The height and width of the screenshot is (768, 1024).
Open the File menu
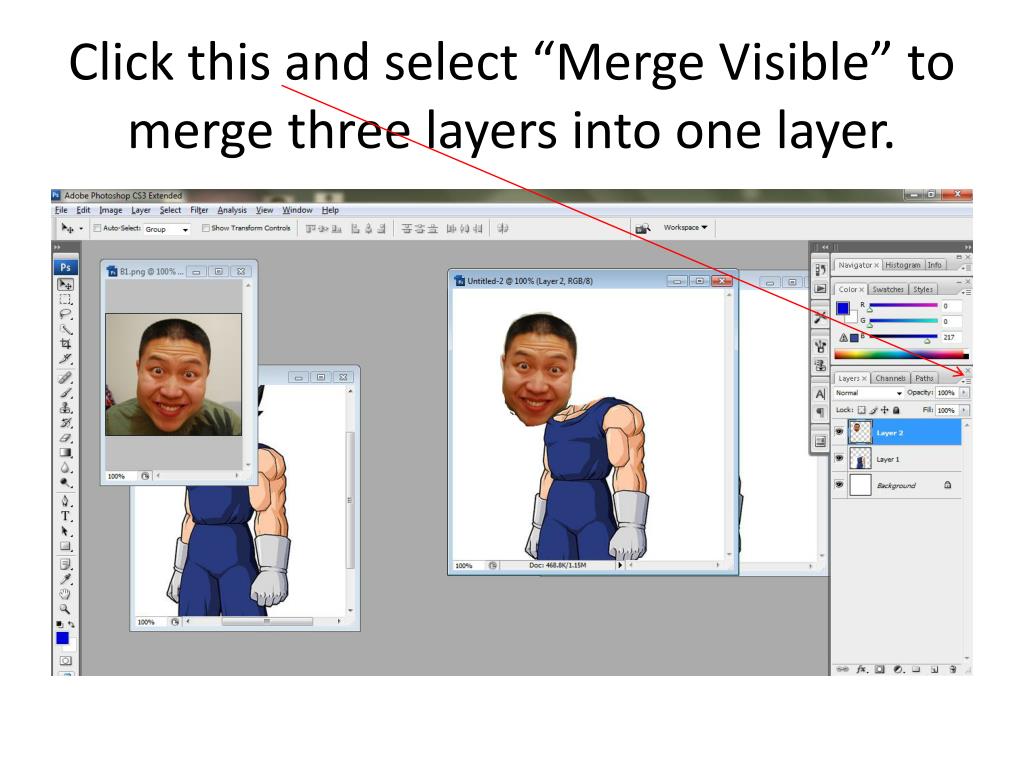coord(61,210)
